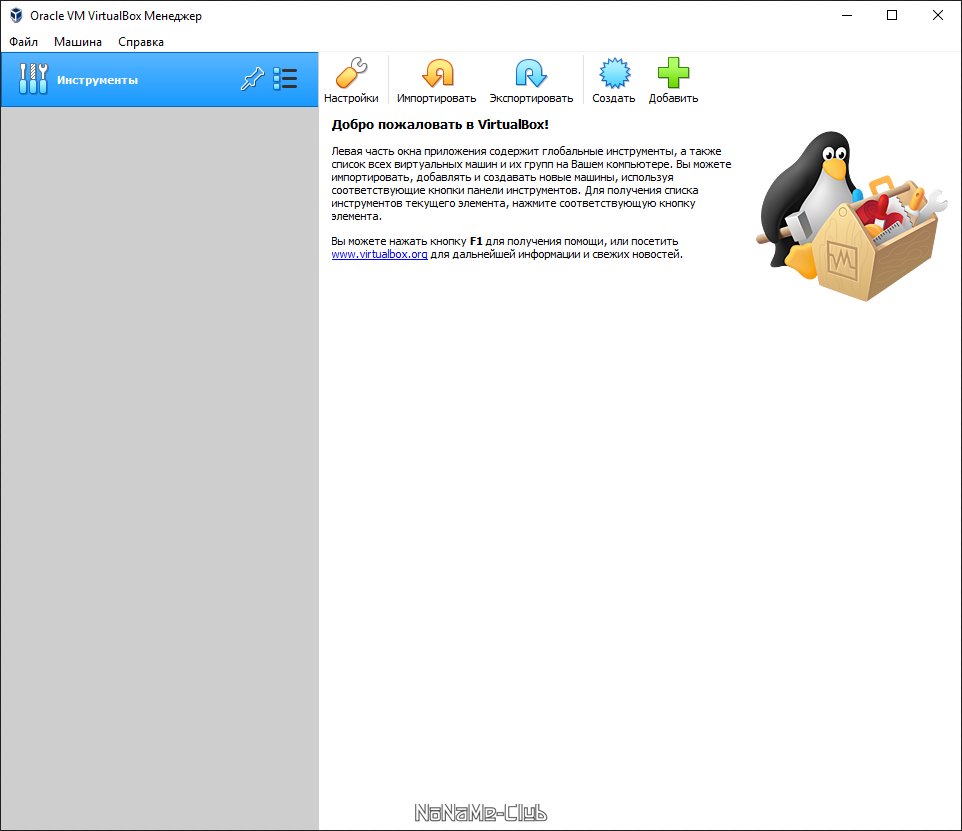
Task: Click the Экспортировать export arrow icon
Action: [x=531, y=73]
